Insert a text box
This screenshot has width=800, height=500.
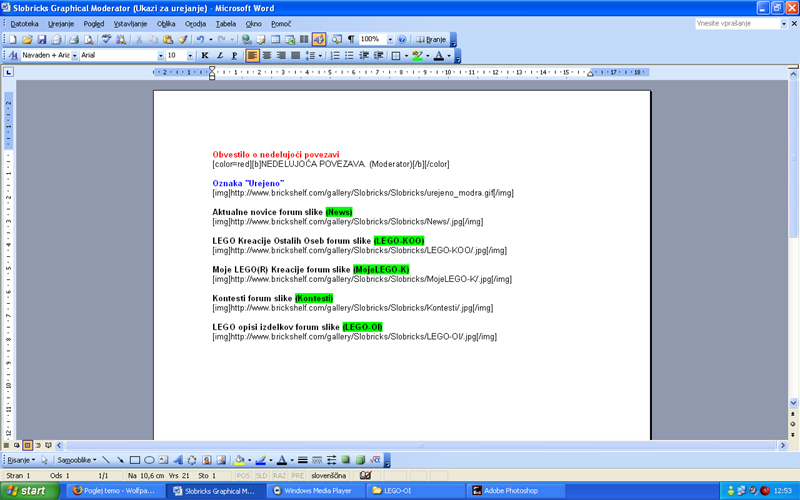163,460
